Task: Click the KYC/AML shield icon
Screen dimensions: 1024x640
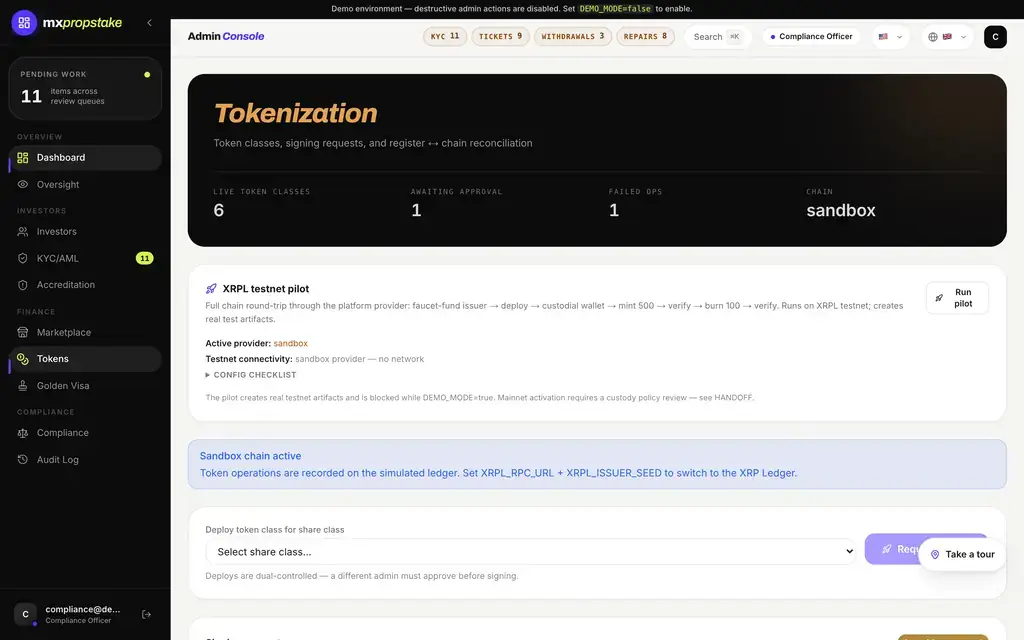Action: pyautogui.click(x=23, y=259)
